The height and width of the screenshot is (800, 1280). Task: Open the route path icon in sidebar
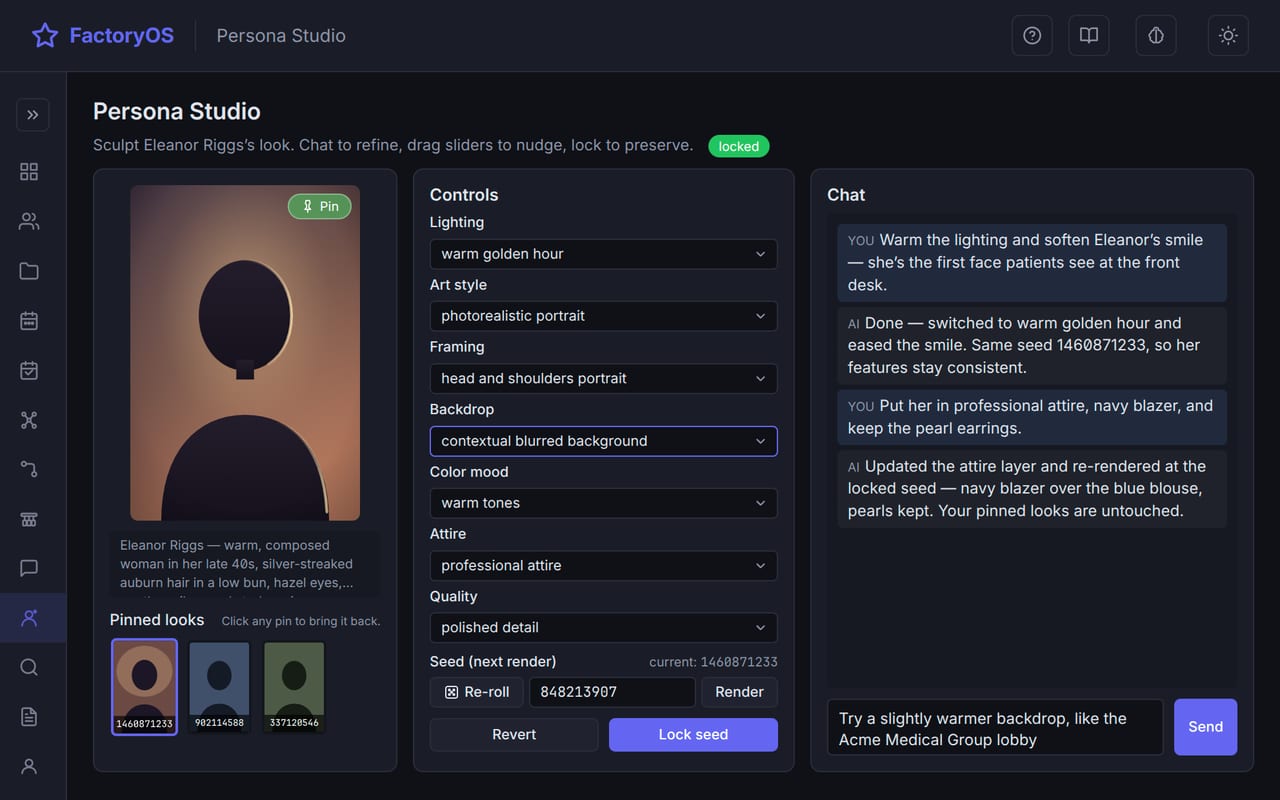point(29,469)
